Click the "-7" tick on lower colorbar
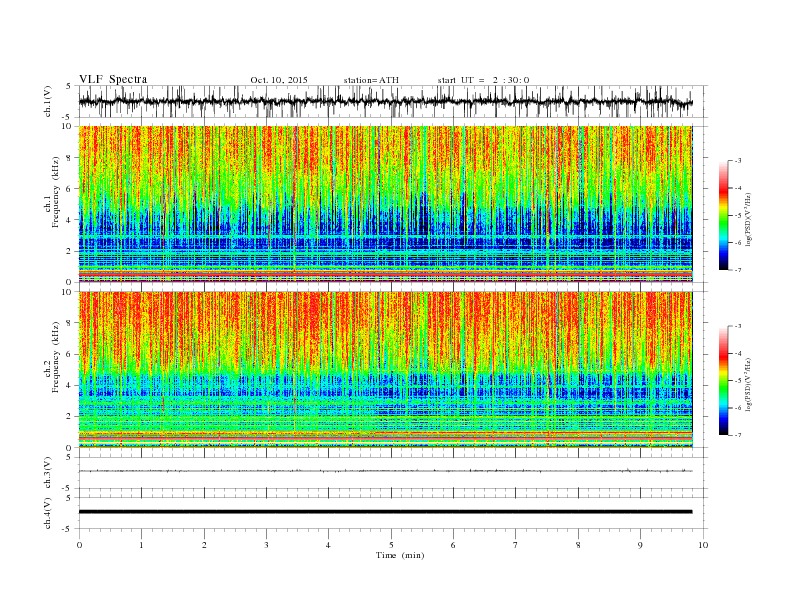Image resolution: width=792 pixels, height=612 pixels. click(738, 435)
